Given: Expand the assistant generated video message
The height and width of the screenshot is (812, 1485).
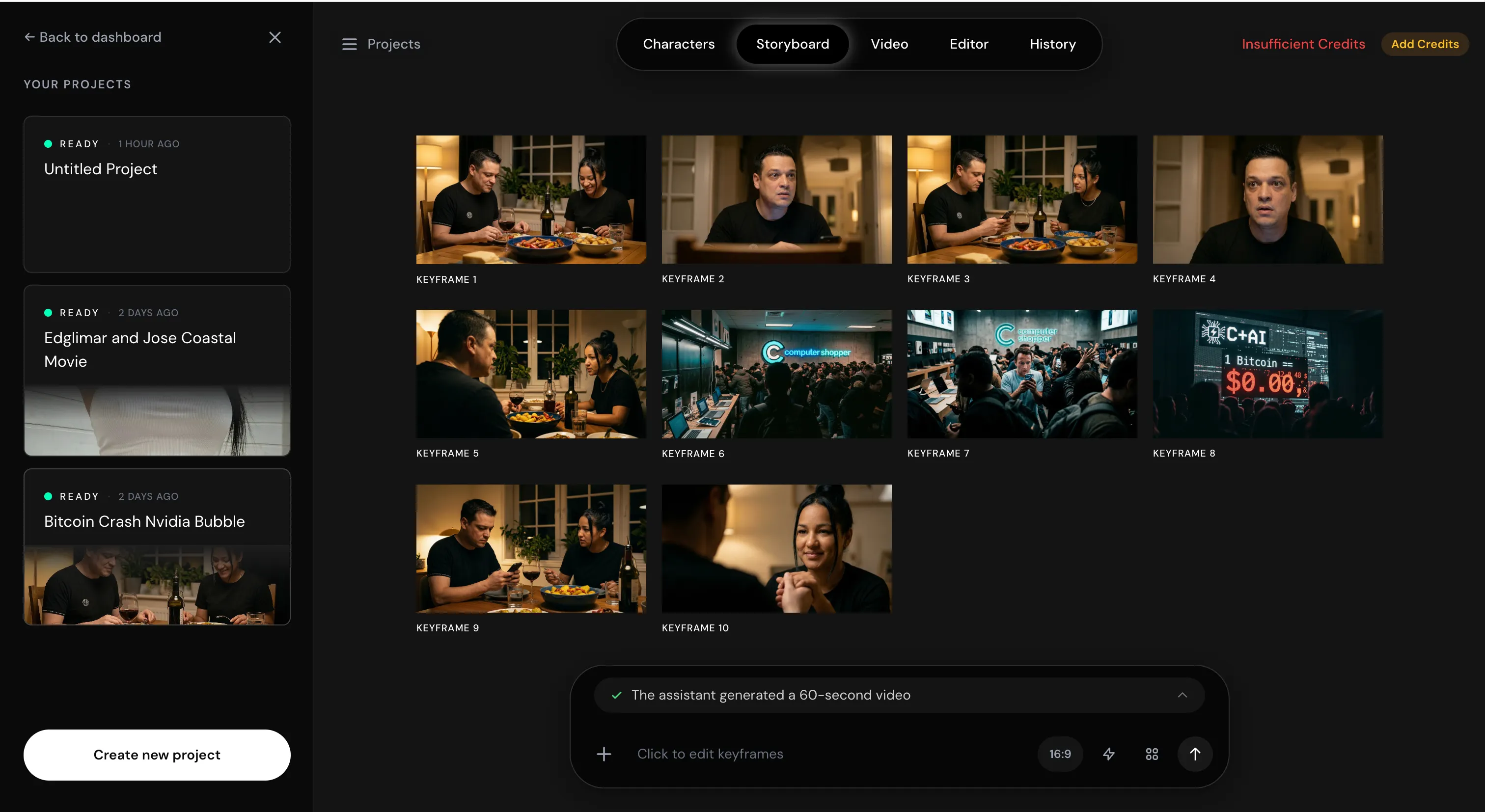Looking at the screenshot, I should pos(1182,695).
